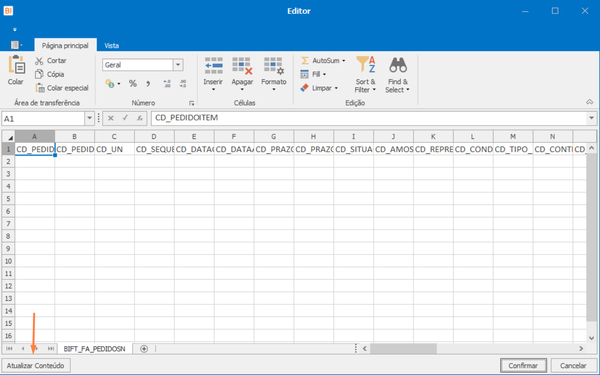600x375 pixels.
Task: Select cell containing CD_TIPO_
Action: coord(513,149)
